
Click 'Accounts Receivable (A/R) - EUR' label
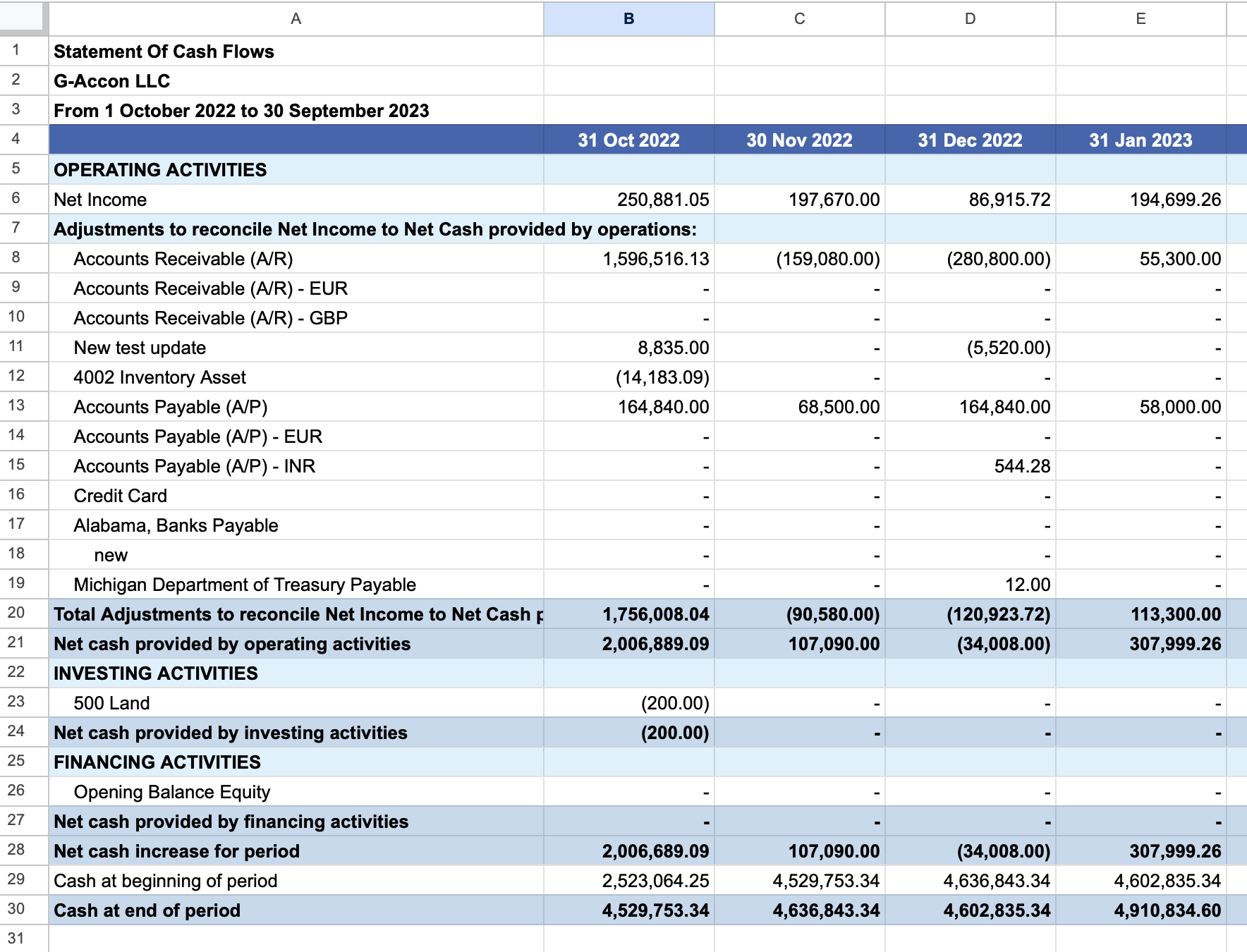pos(211,288)
